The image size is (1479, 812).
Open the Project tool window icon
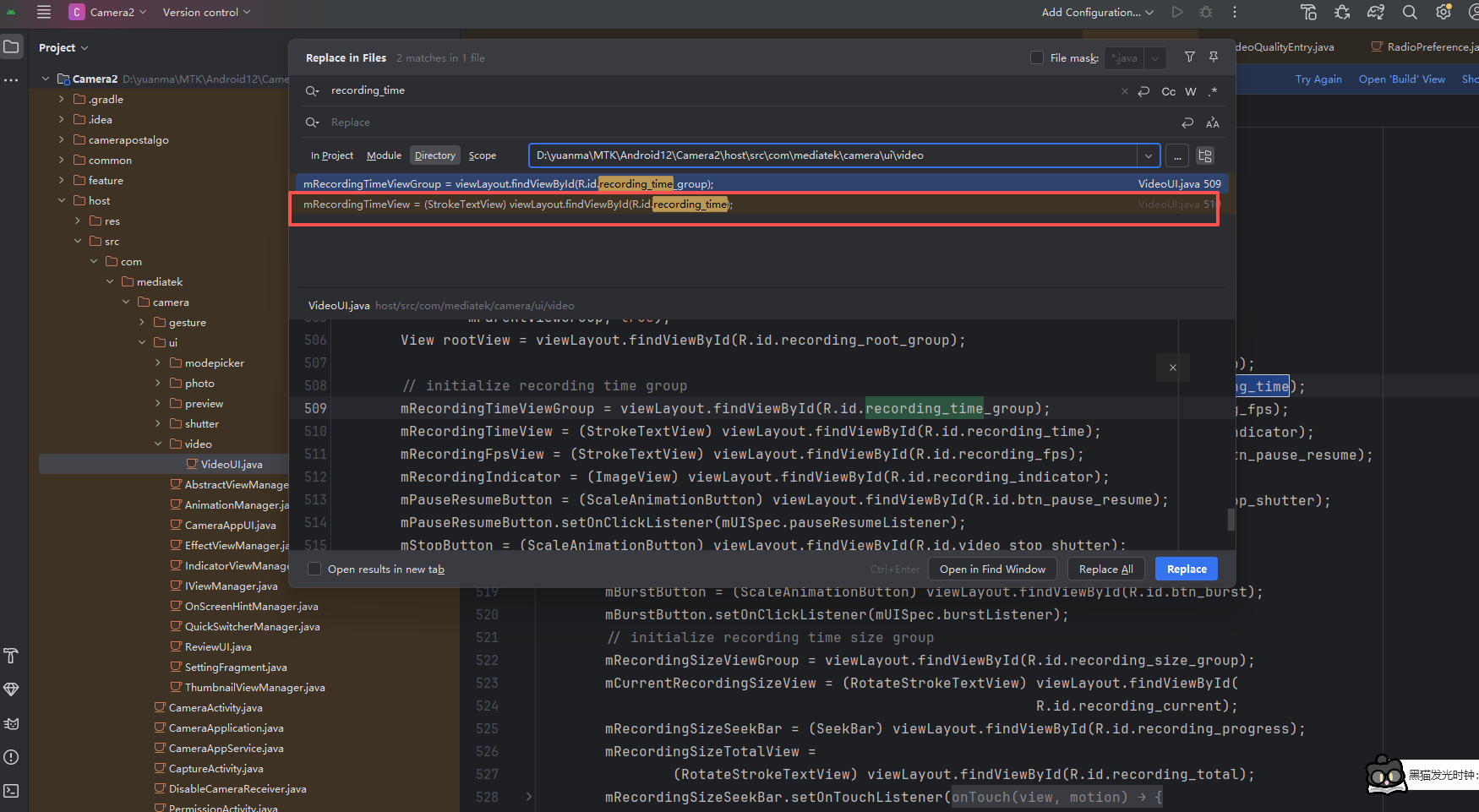[11, 46]
